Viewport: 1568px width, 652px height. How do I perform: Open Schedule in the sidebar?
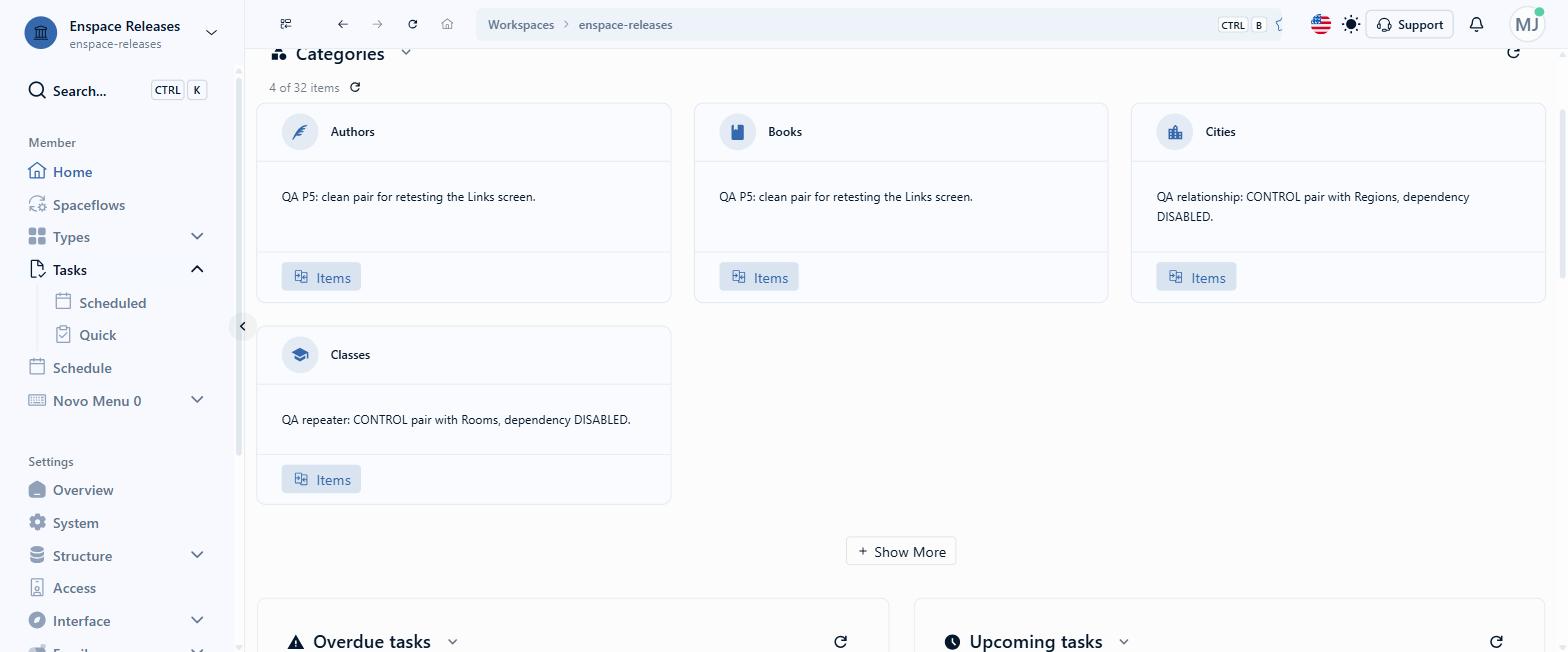(x=70, y=368)
